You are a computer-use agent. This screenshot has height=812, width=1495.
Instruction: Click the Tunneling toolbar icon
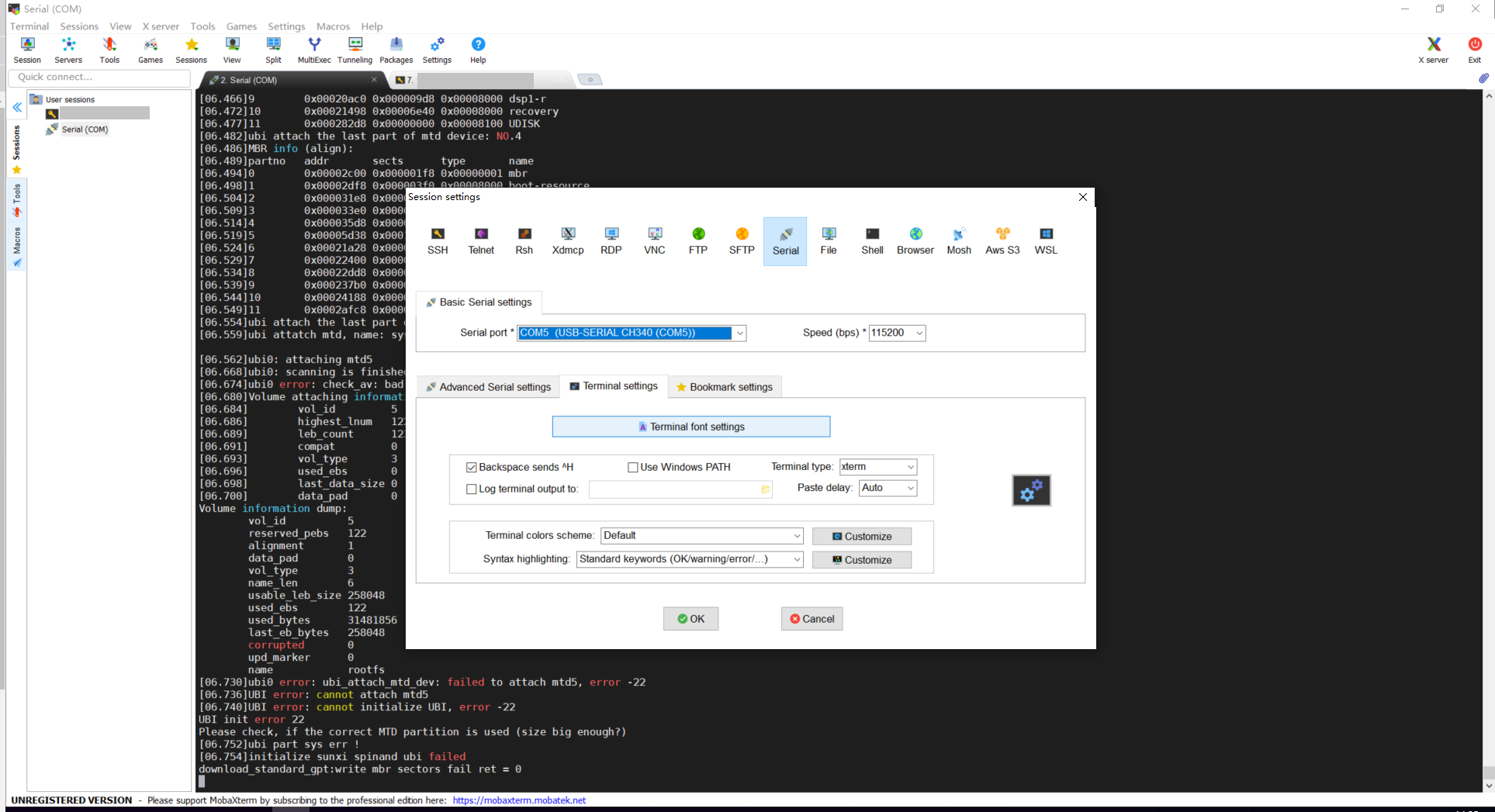(x=355, y=50)
